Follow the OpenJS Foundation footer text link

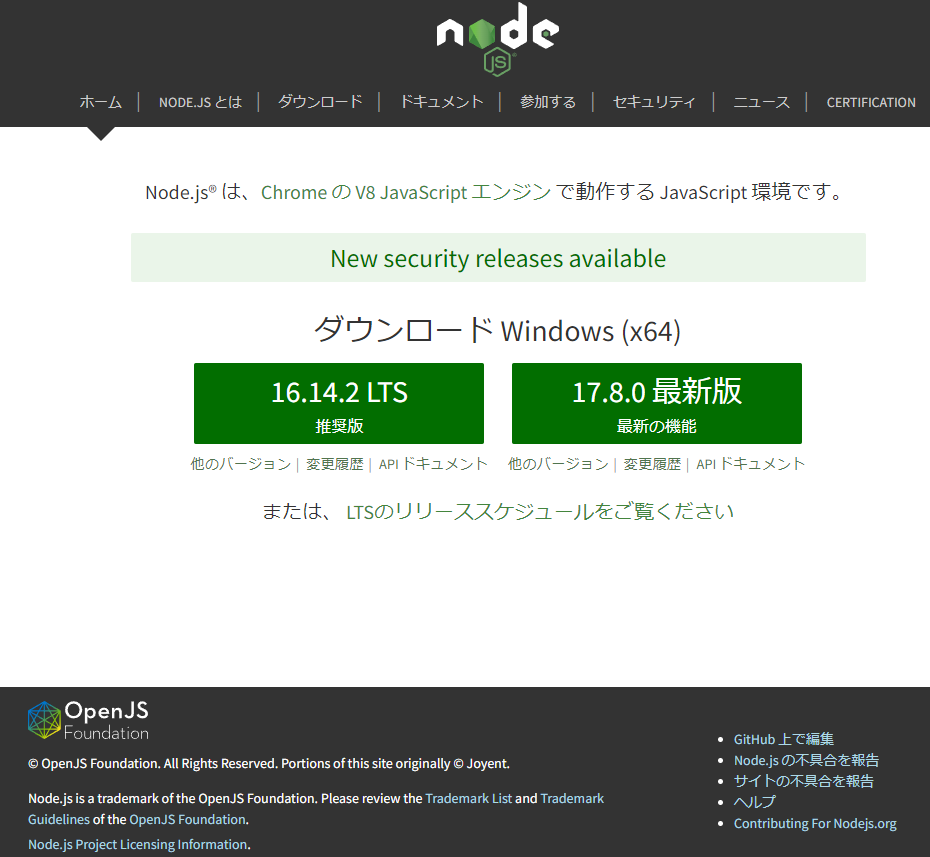[187, 820]
